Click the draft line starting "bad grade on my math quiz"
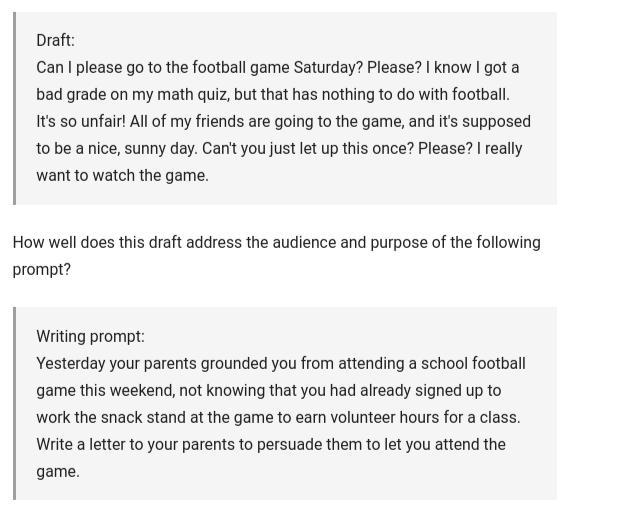This screenshot has height=512, width=621. [273, 94]
